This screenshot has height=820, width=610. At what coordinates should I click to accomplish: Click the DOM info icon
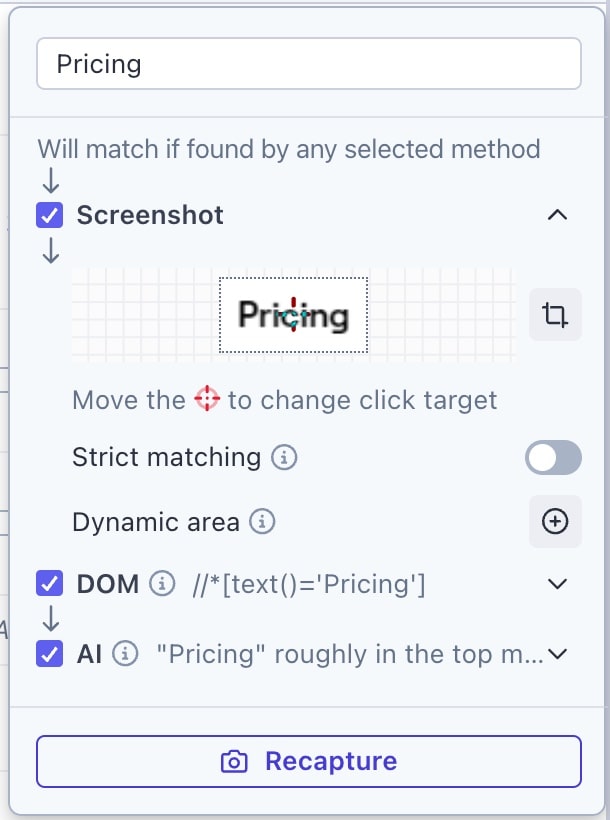click(x=162, y=583)
